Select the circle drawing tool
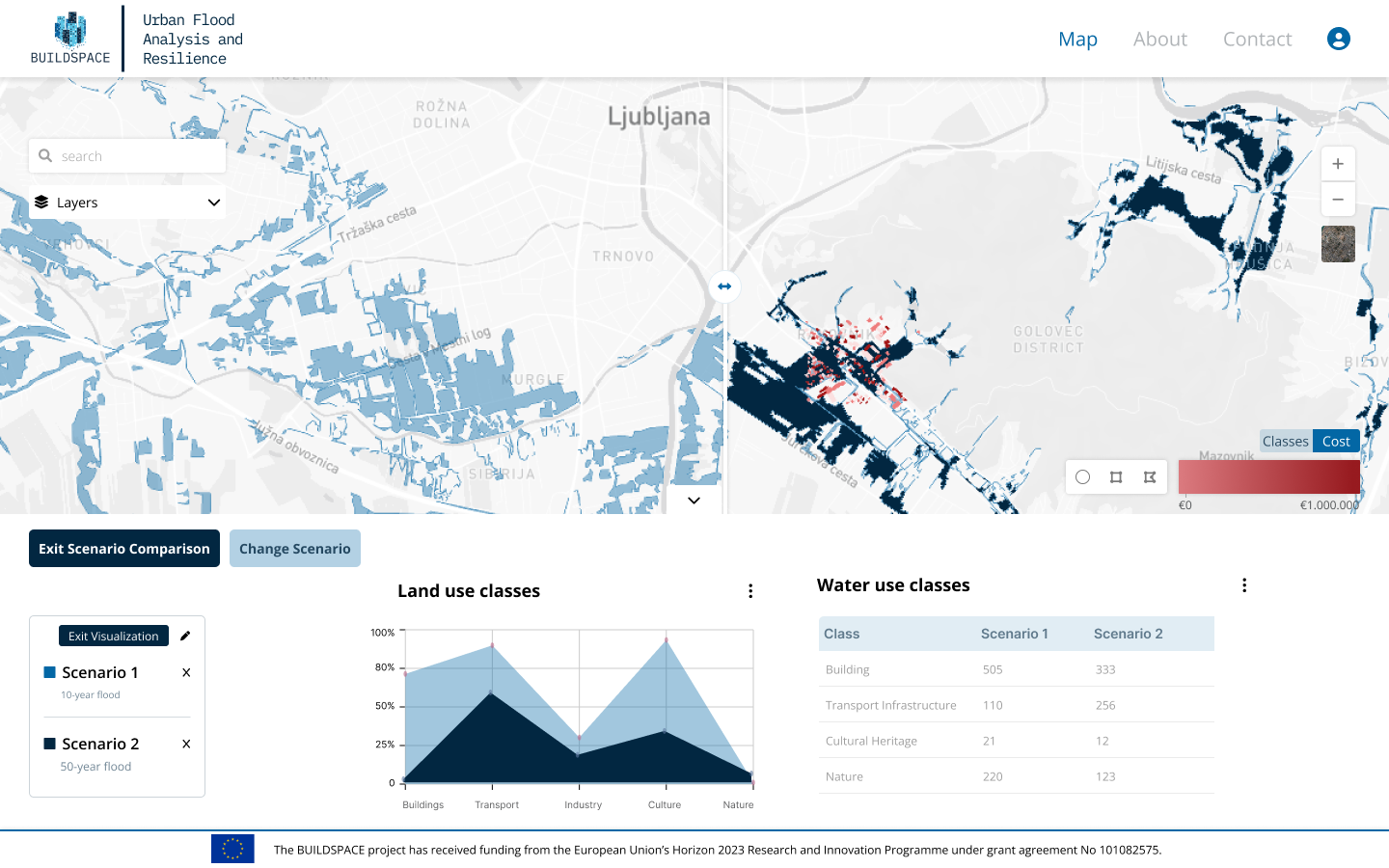Screen dimensions: 1389x868 [x=1083, y=477]
